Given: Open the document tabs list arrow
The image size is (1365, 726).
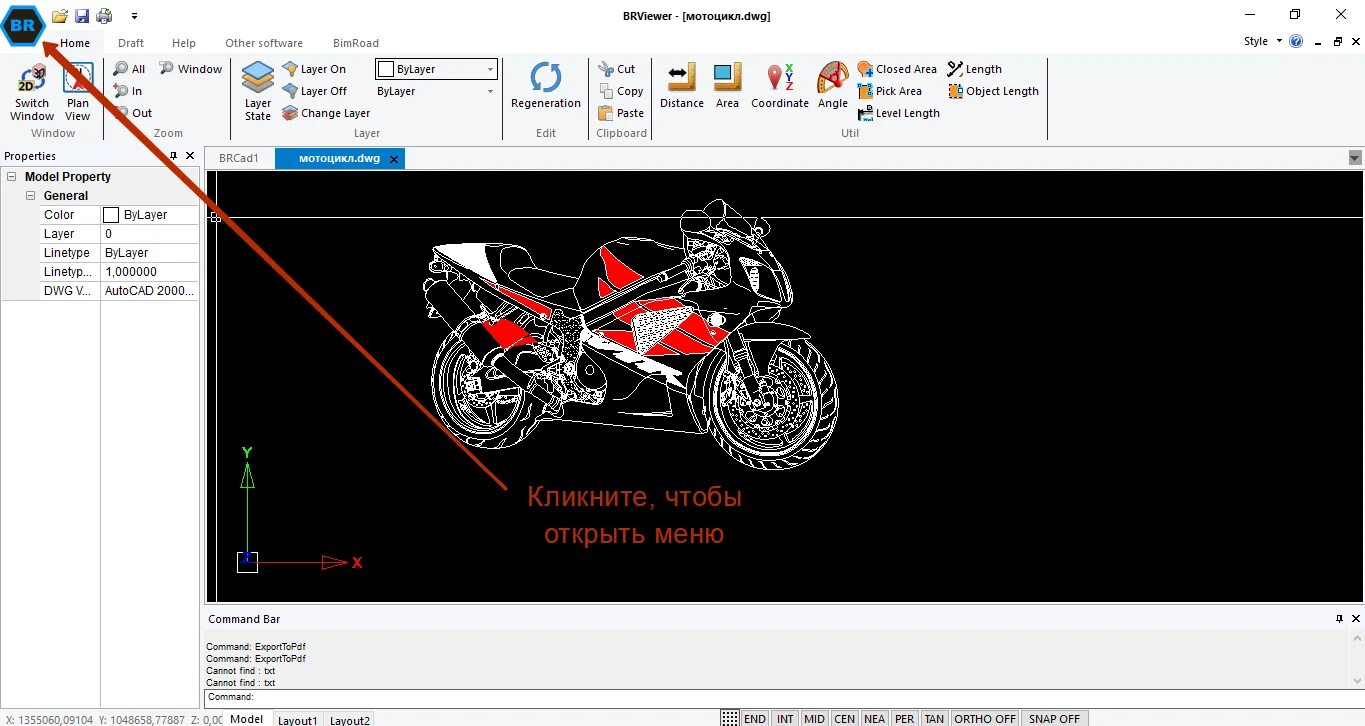Looking at the screenshot, I should pyautogui.click(x=1355, y=158).
